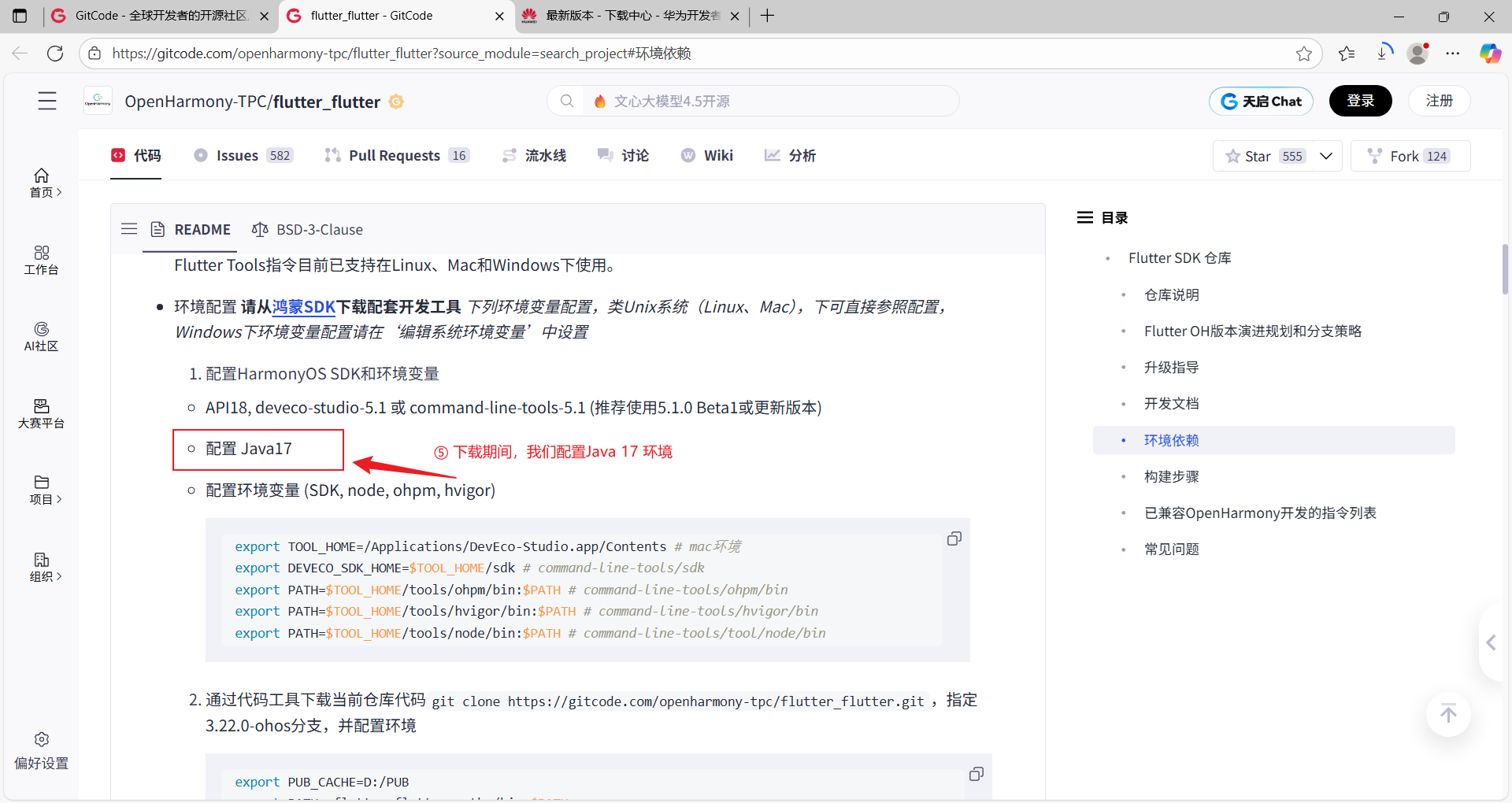Click the back-to-top arrow button
Image resolution: width=1512 pixels, height=803 pixels.
pos(1448,714)
